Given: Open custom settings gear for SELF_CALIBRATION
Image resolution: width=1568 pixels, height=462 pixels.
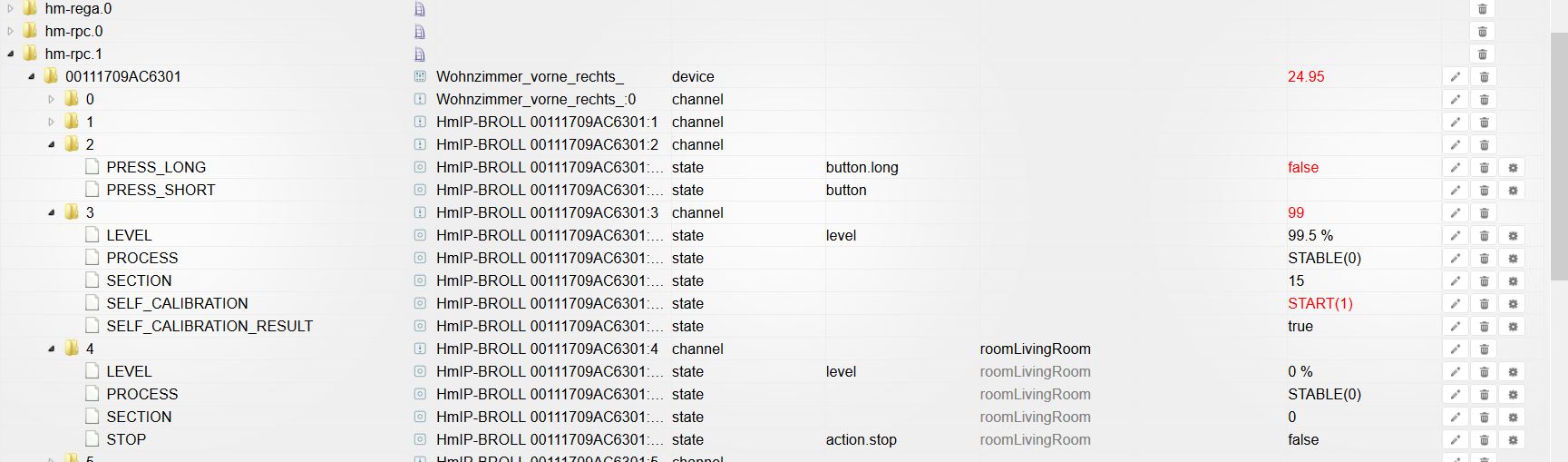Looking at the screenshot, I should (x=1513, y=304).
